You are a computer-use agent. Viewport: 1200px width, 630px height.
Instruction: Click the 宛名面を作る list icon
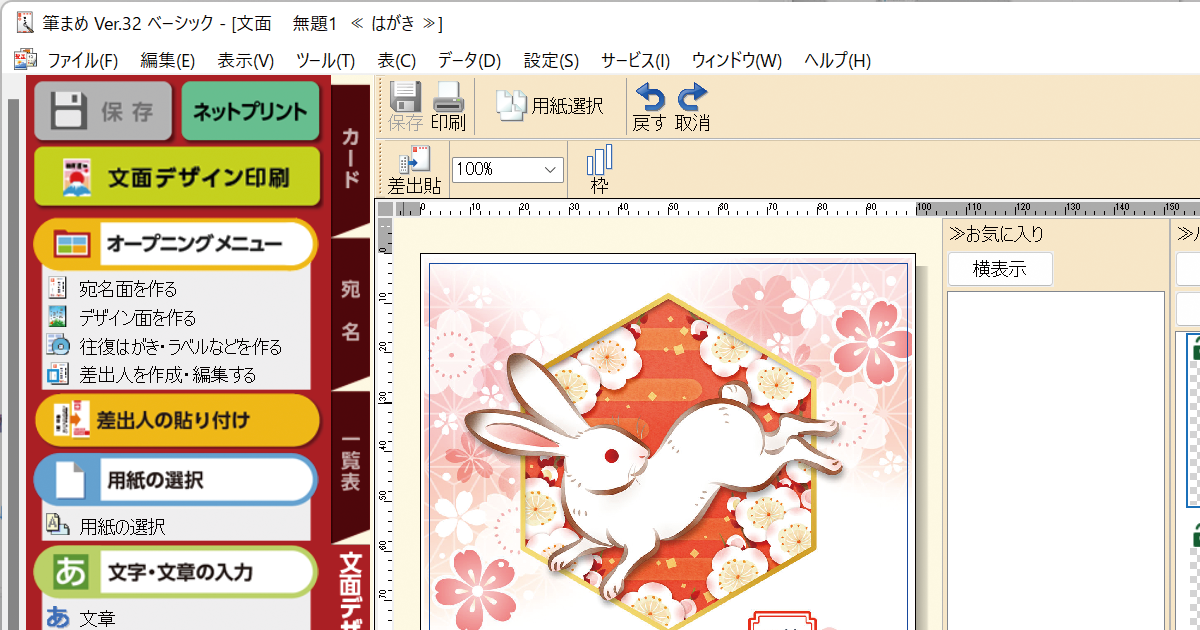[x=58, y=289]
